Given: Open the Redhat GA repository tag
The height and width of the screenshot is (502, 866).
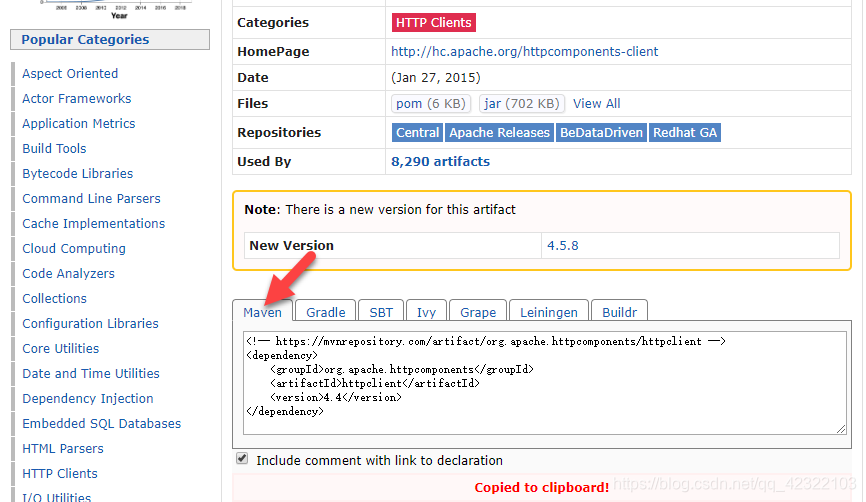Looking at the screenshot, I should coord(685,133).
